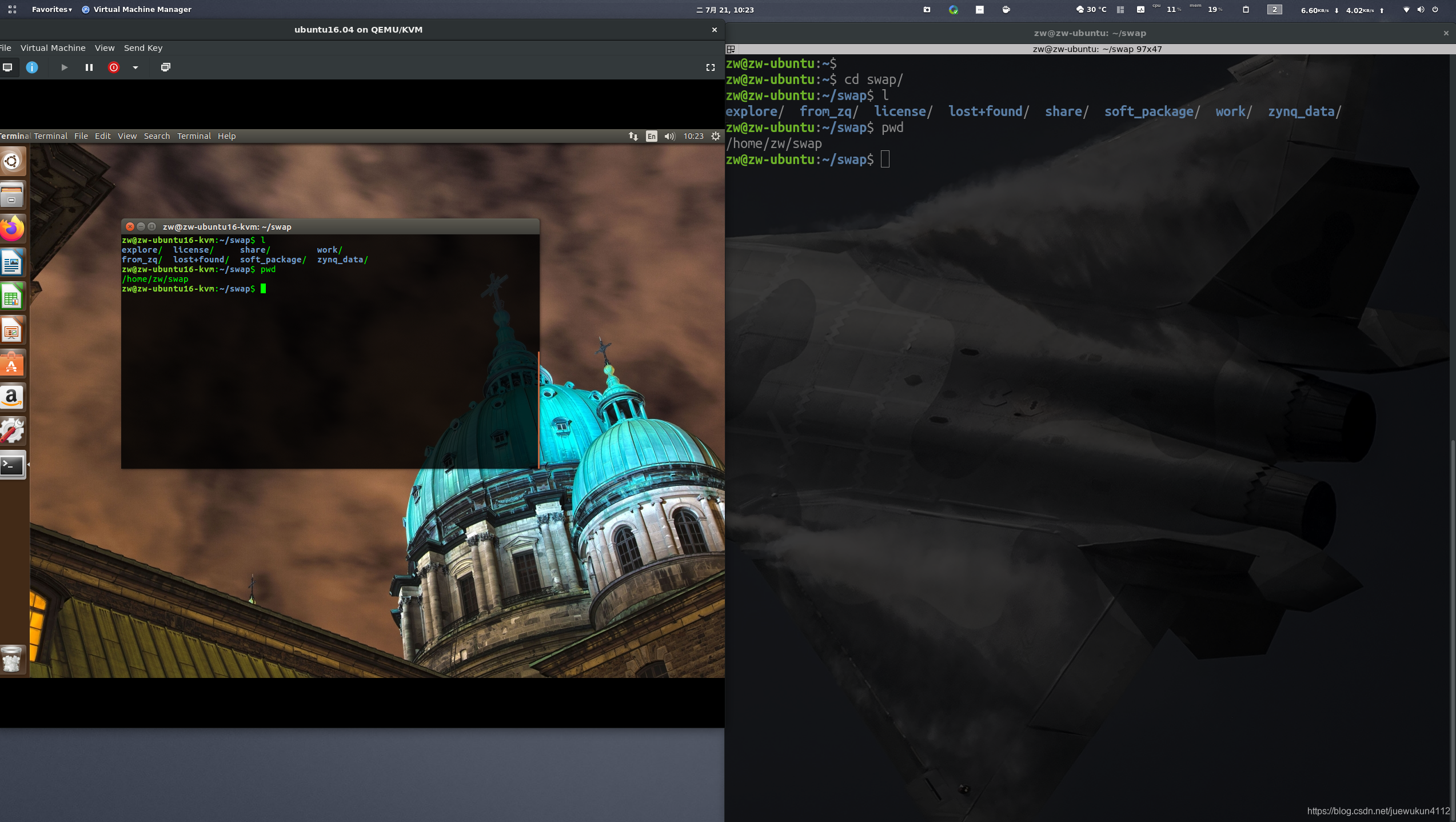Open the Virtual Machine menu
The height and width of the screenshot is (822, 1456).
[53, 48]
